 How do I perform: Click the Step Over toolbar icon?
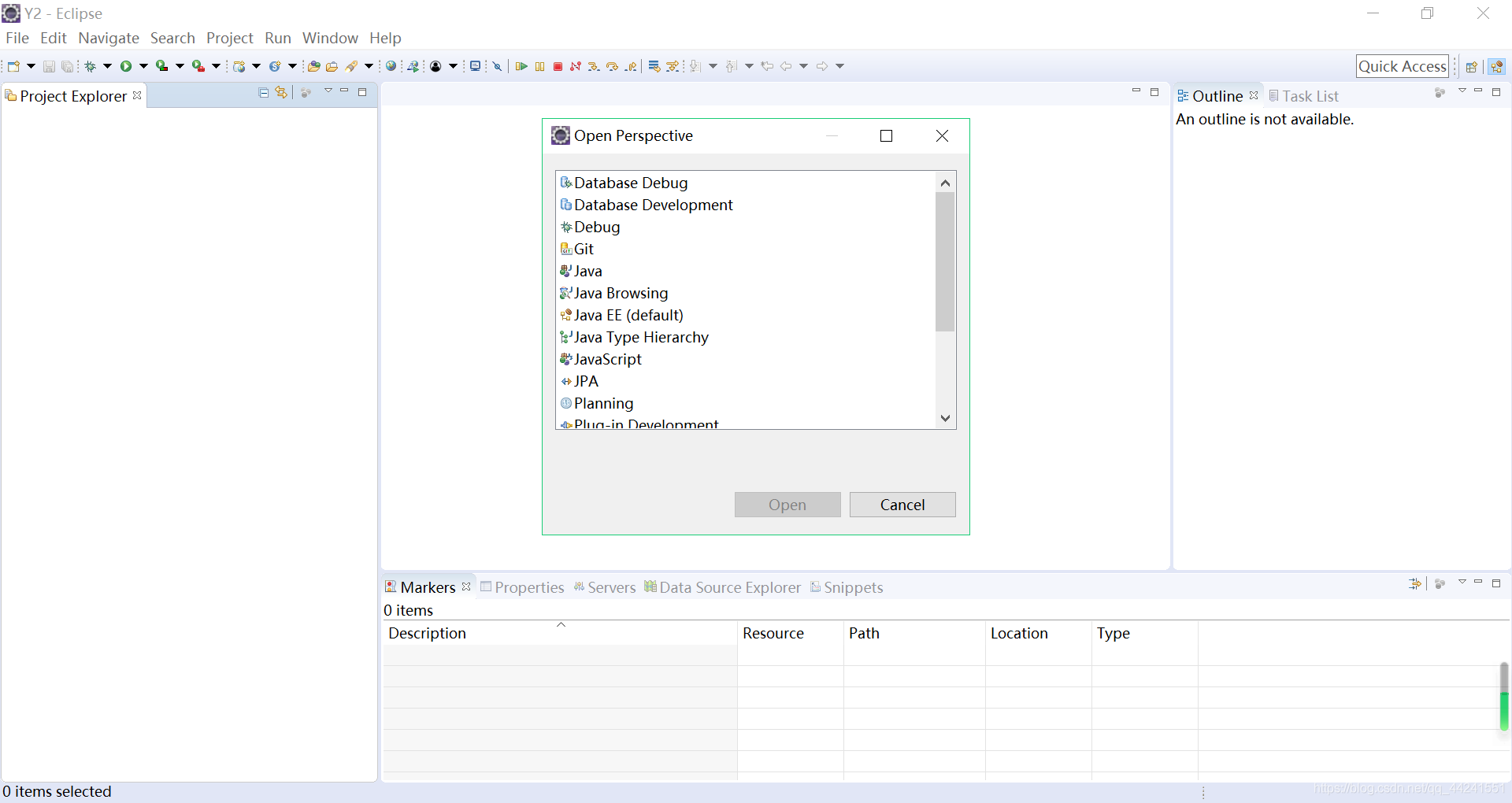(x=612, y=66)
